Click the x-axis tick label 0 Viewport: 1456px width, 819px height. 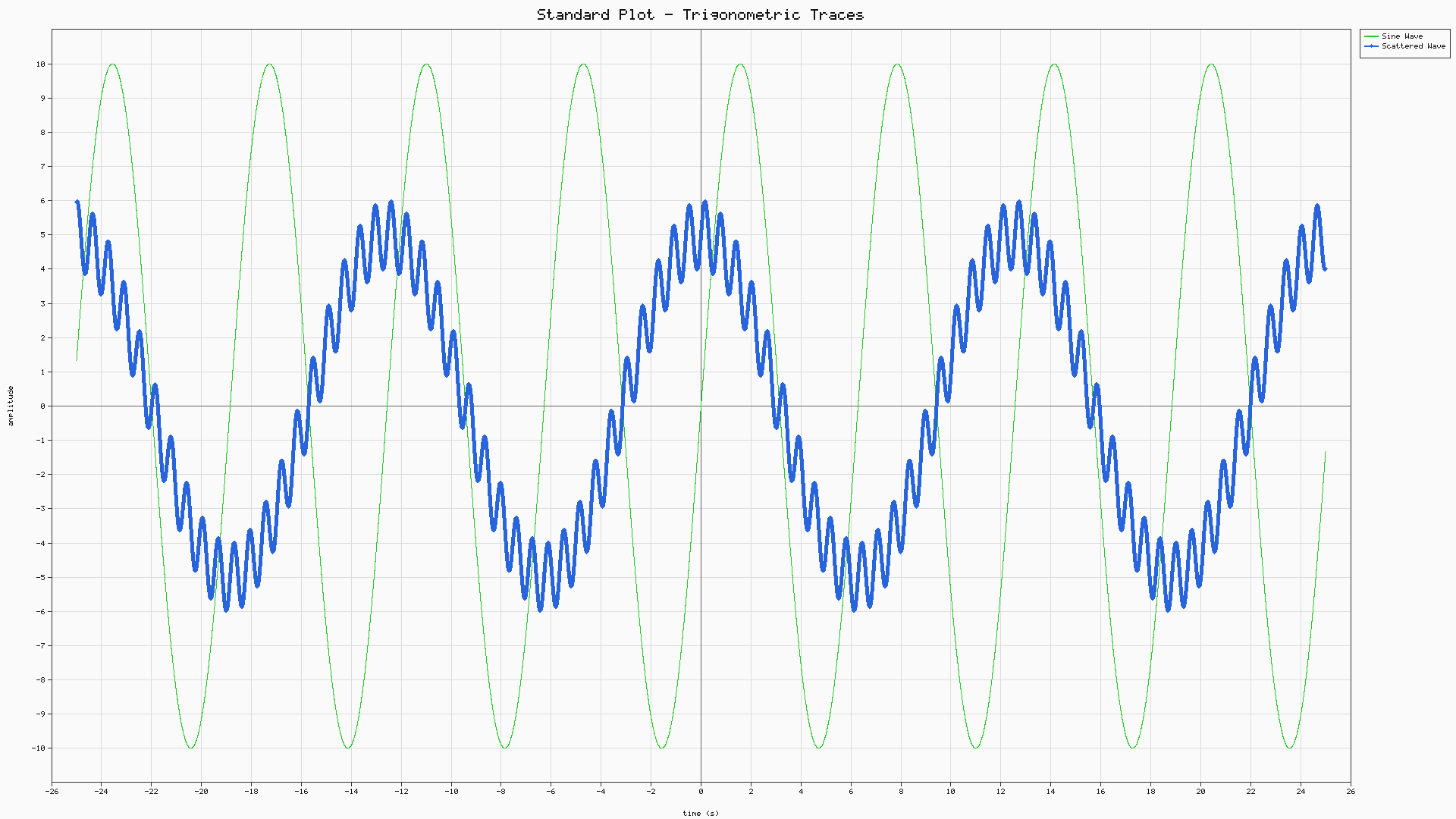(701, 792)
